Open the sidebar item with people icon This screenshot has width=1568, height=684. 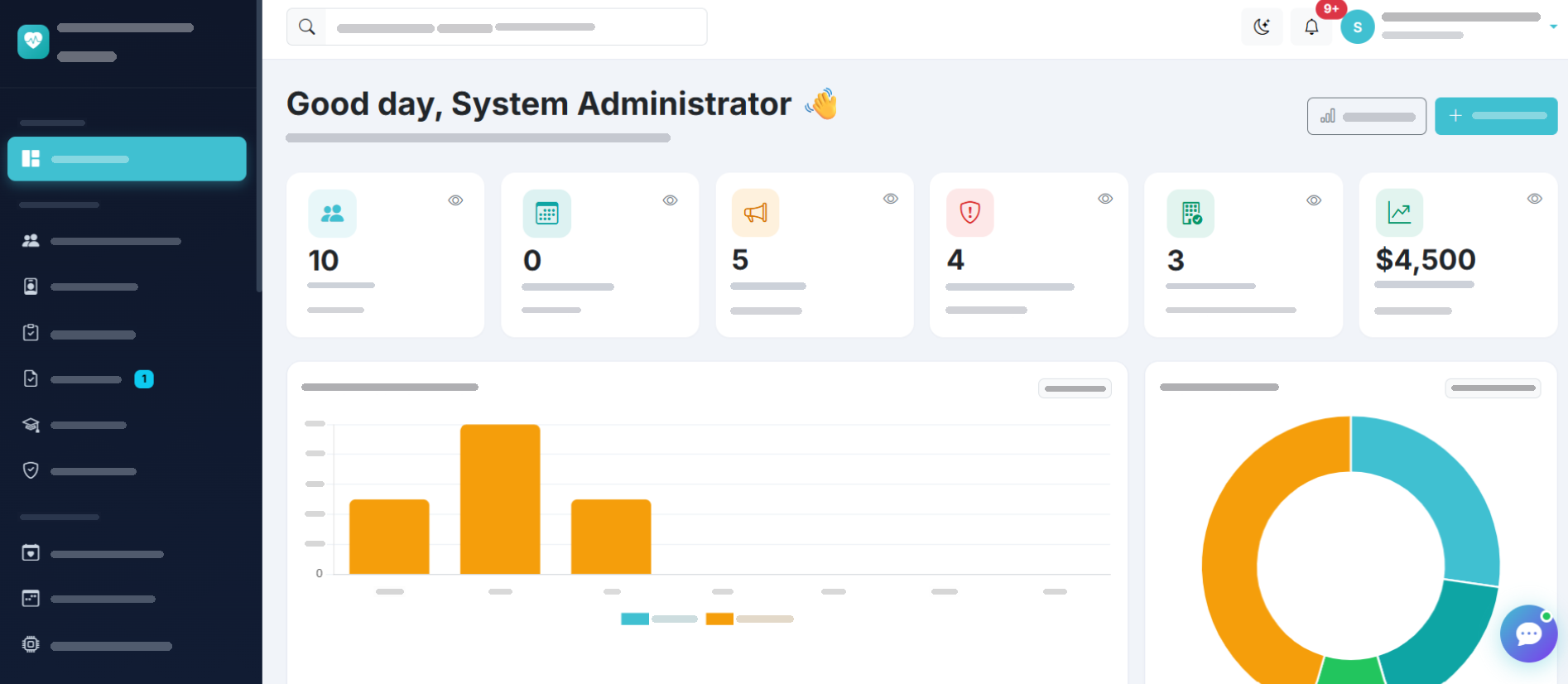tap(127, 241)
